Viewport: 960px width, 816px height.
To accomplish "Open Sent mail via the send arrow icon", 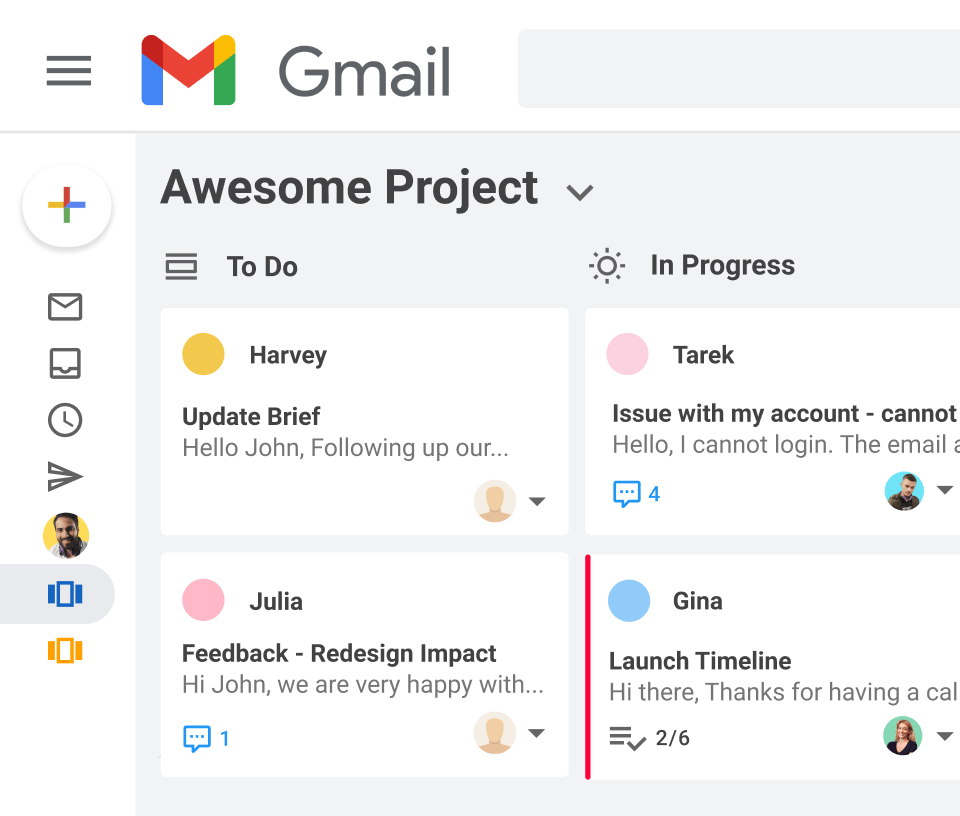I will (x=64, y=477).
